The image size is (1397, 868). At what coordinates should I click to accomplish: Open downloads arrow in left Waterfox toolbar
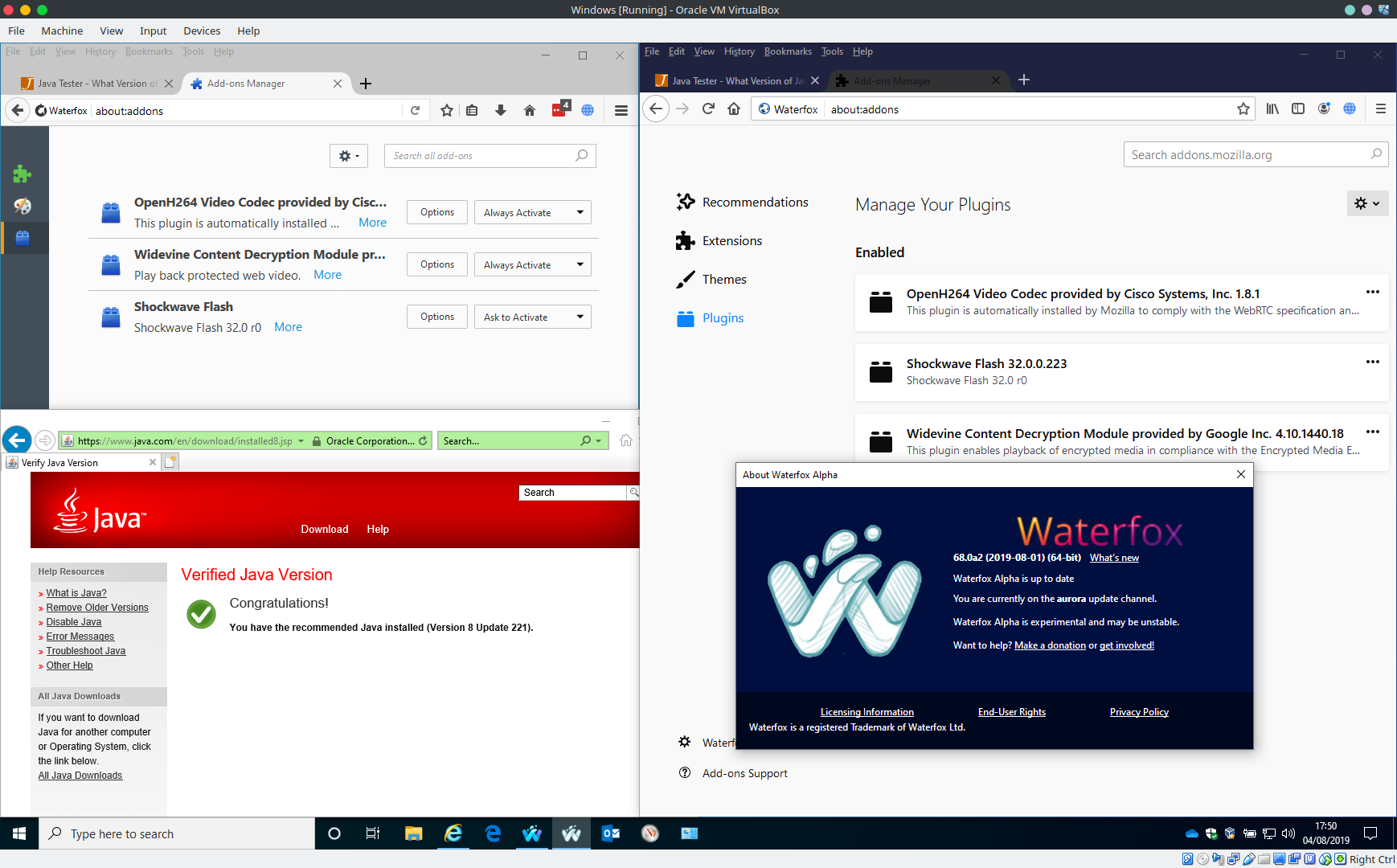(501, 111)
